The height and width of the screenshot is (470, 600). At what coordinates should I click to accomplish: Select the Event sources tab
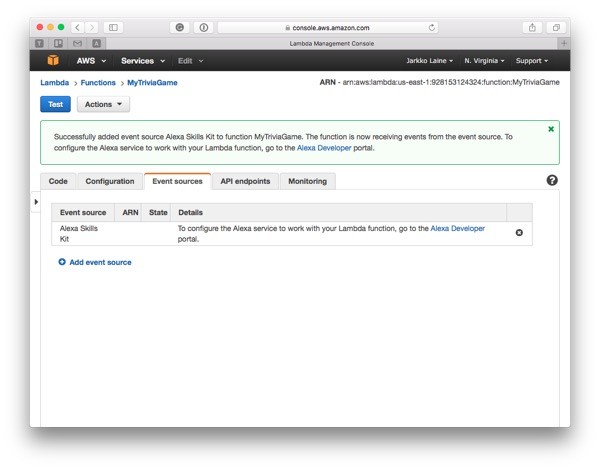pos(178,181)
